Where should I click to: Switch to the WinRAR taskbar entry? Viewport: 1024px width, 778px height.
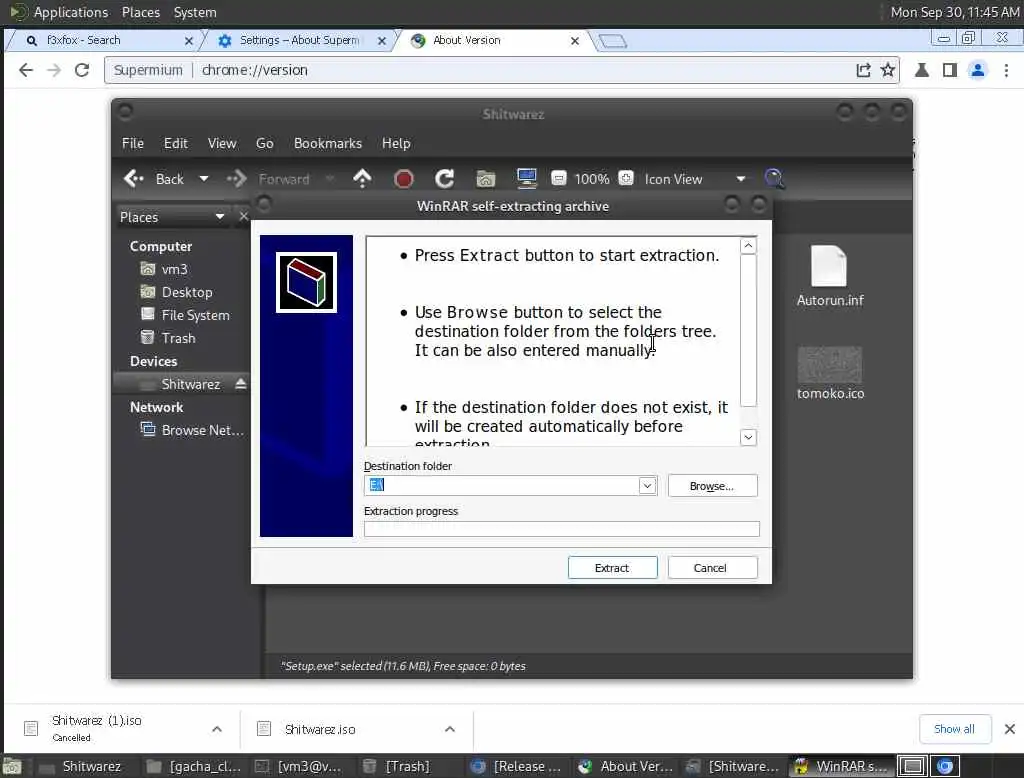point(842,766)
